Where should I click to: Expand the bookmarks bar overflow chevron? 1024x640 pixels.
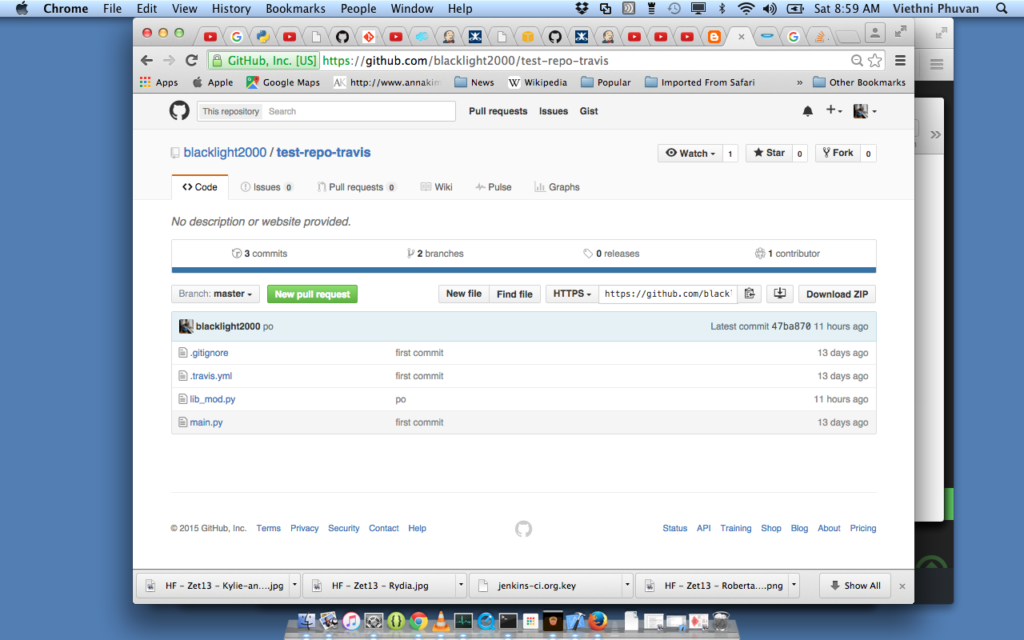(799, 82)
